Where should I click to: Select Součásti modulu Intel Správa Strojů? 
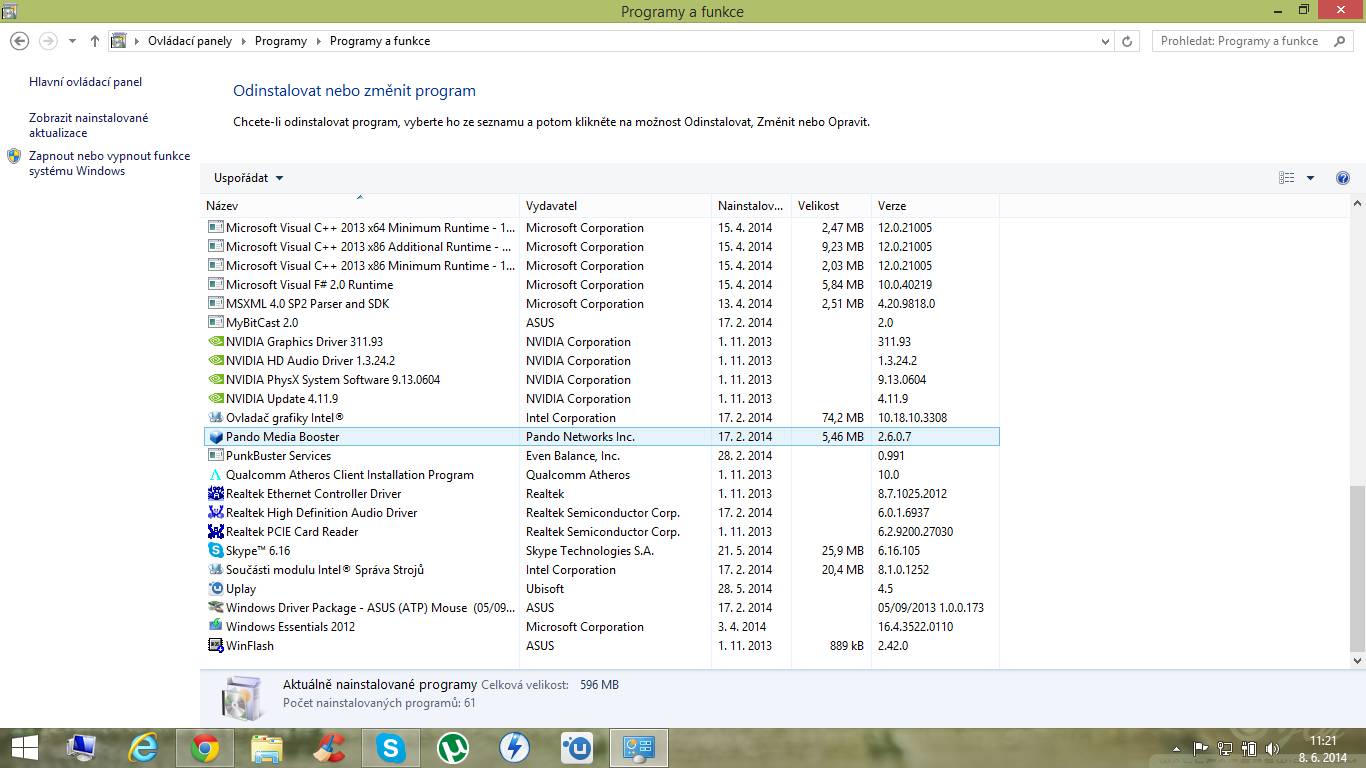coord(602,570)
